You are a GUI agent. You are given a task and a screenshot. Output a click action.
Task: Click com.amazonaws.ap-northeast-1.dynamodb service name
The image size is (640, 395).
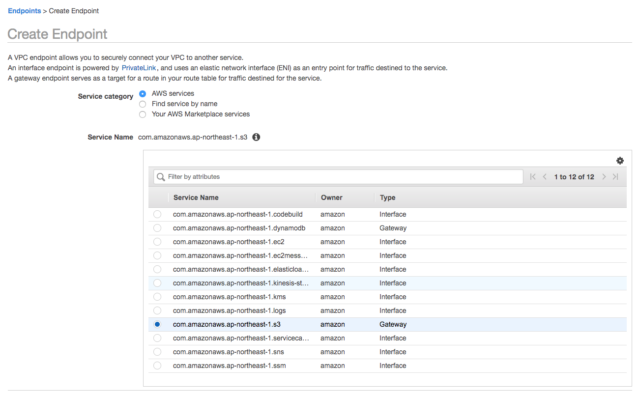[x=239, y=228]
